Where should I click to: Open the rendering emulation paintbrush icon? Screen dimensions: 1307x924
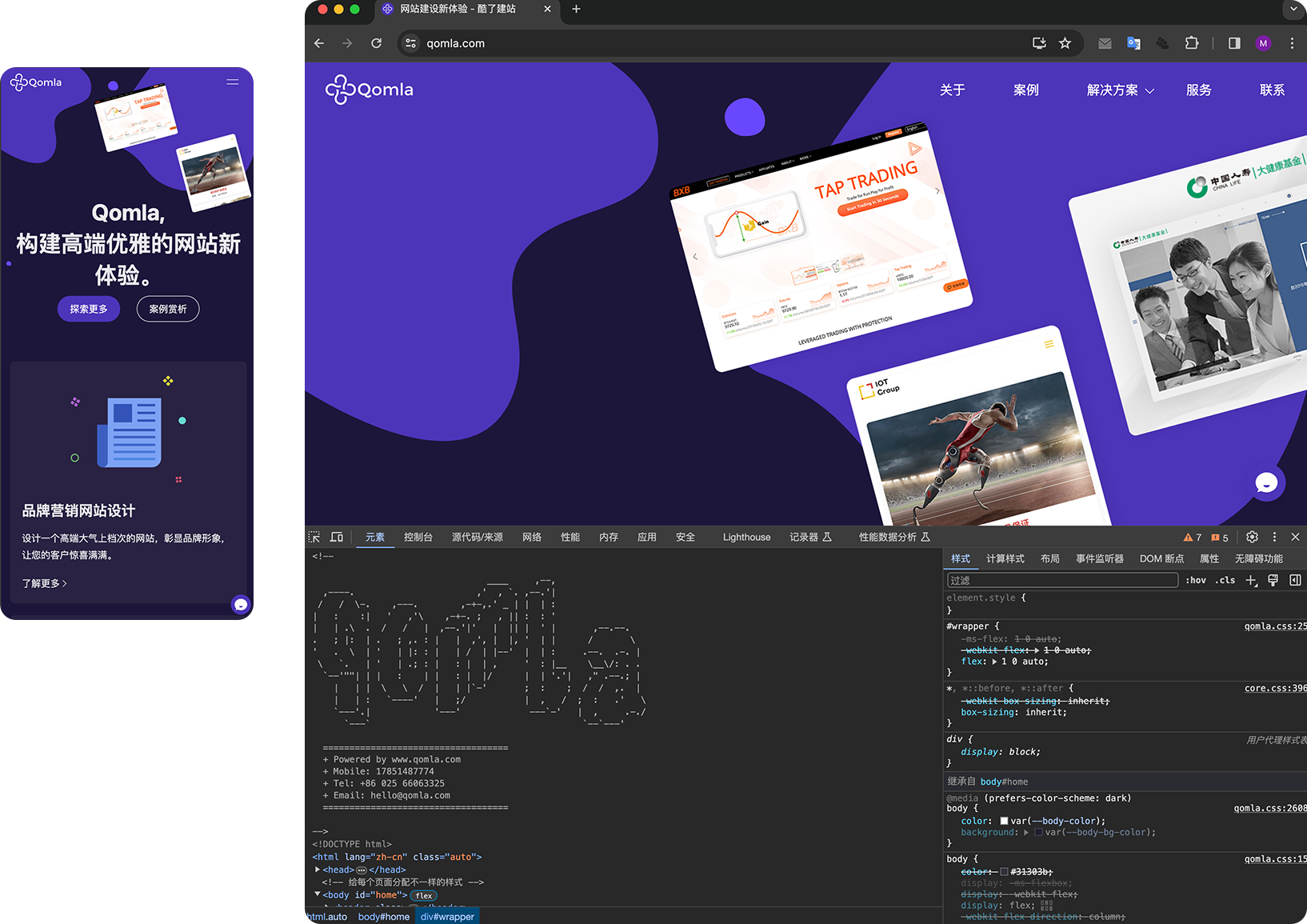point(1273,580)
